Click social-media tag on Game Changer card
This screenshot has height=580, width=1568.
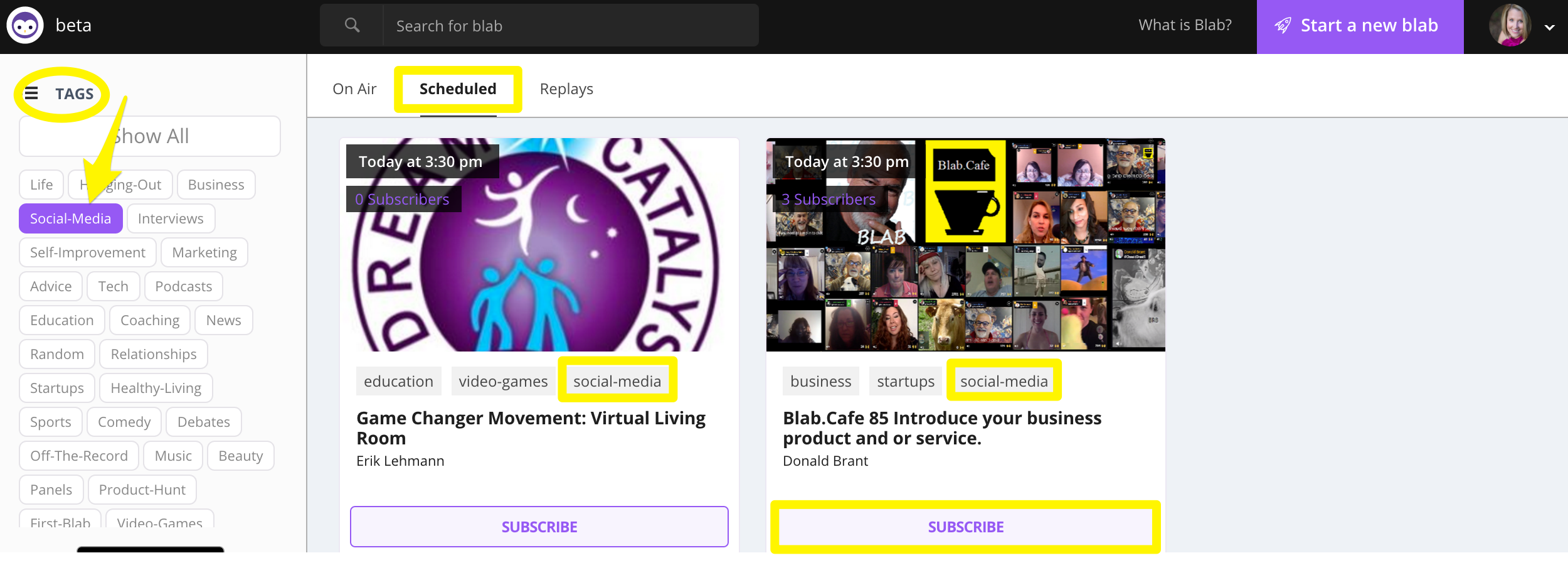[617, 381]
